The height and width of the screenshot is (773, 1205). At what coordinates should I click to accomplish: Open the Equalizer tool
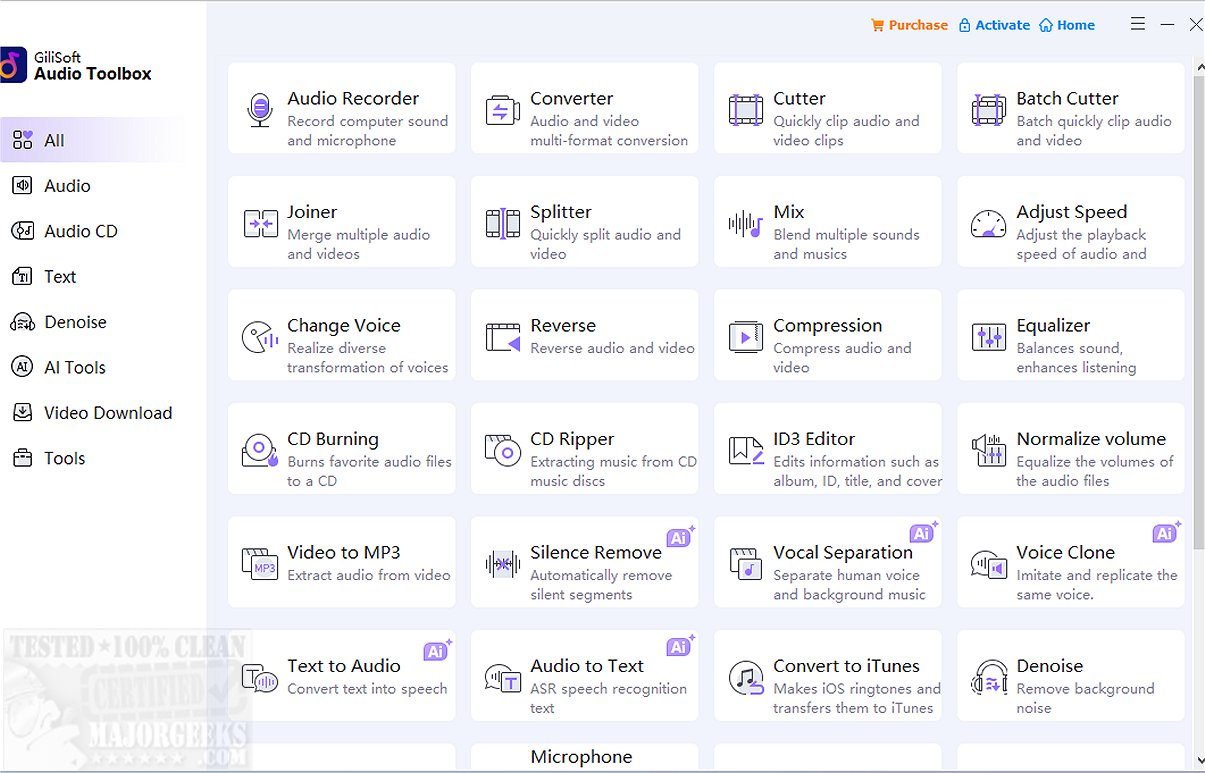pyautogui.click(x=1070, y=335)
